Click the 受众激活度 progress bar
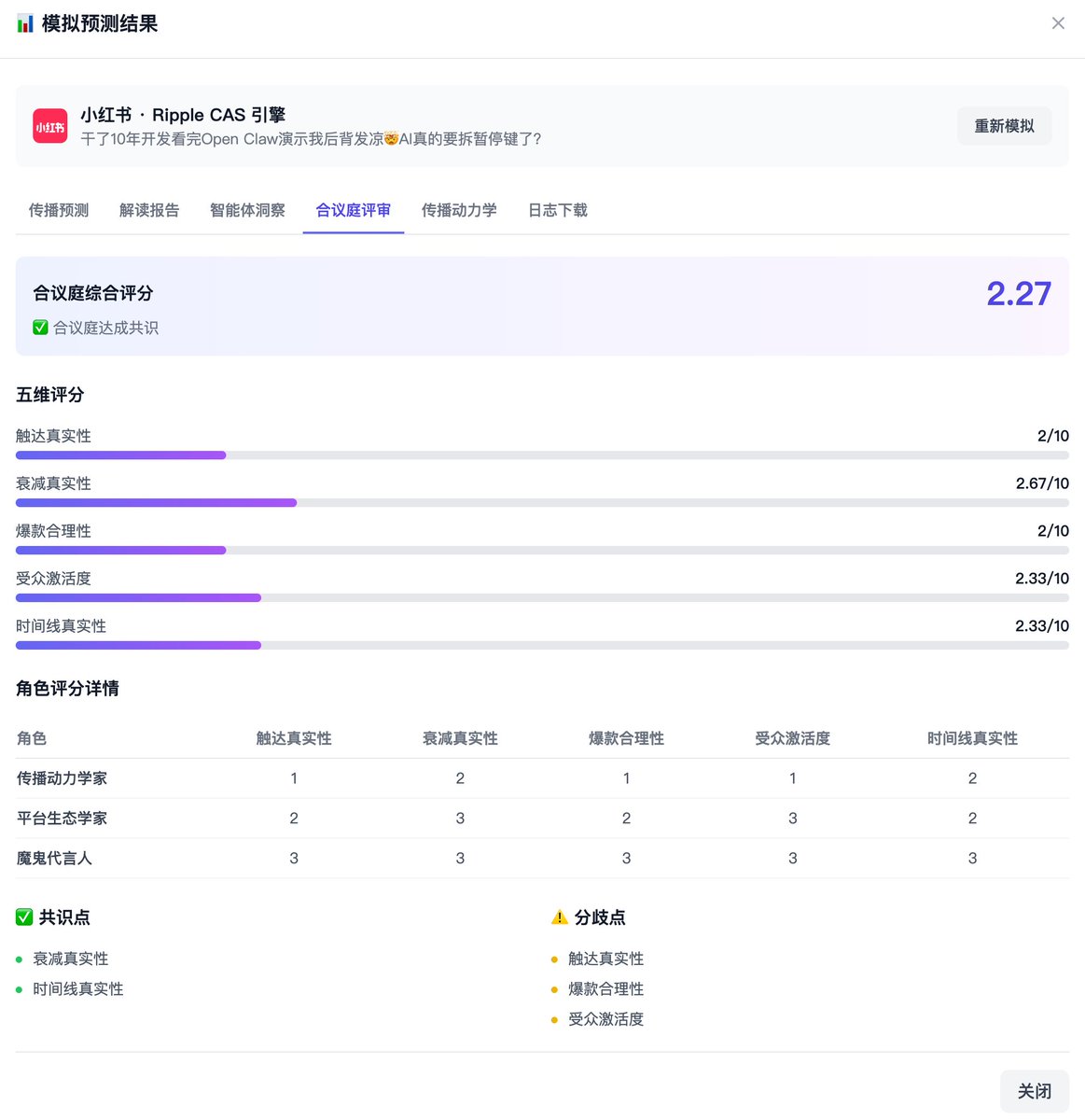The width and height of the screenshot is (1085, 1120). pos(542,598)
